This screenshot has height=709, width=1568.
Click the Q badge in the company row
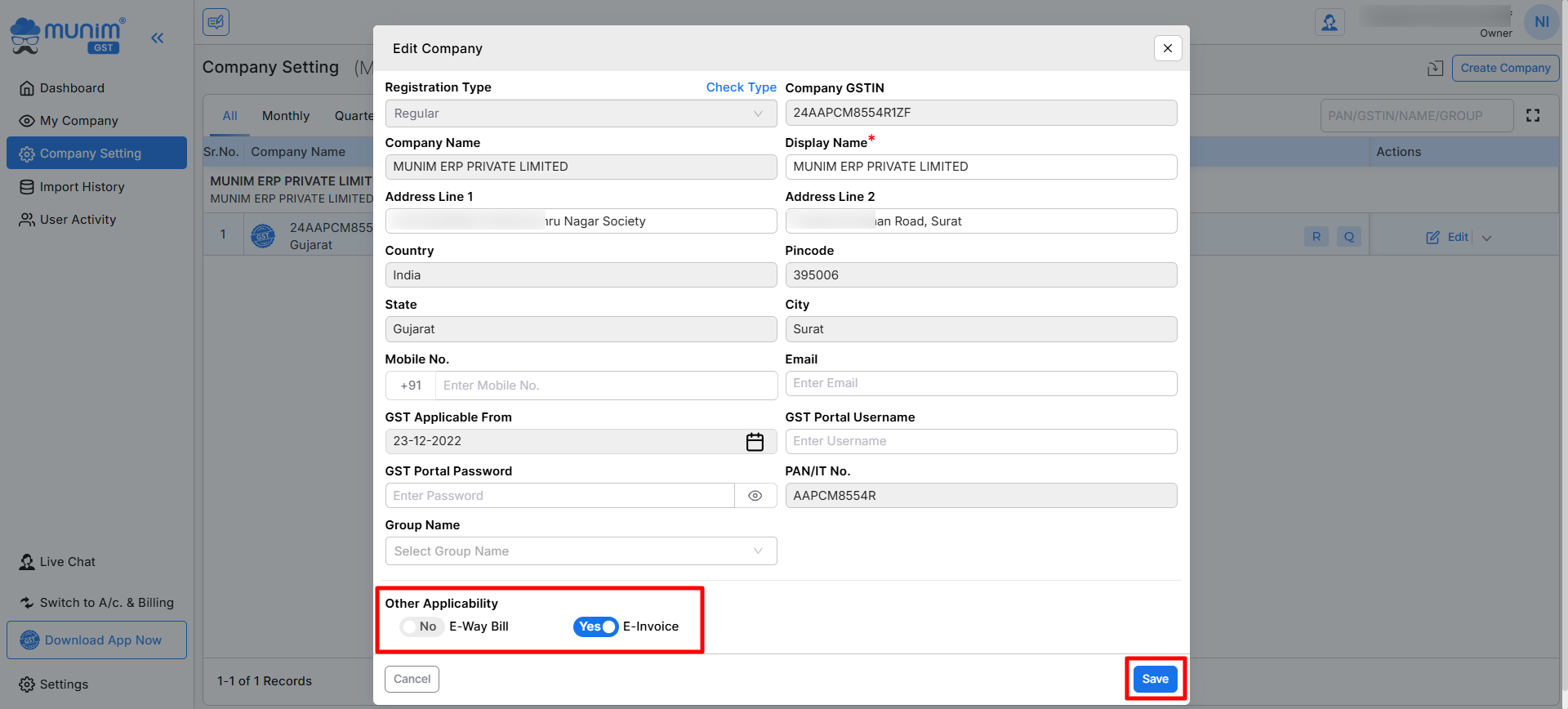point(1349,237)
